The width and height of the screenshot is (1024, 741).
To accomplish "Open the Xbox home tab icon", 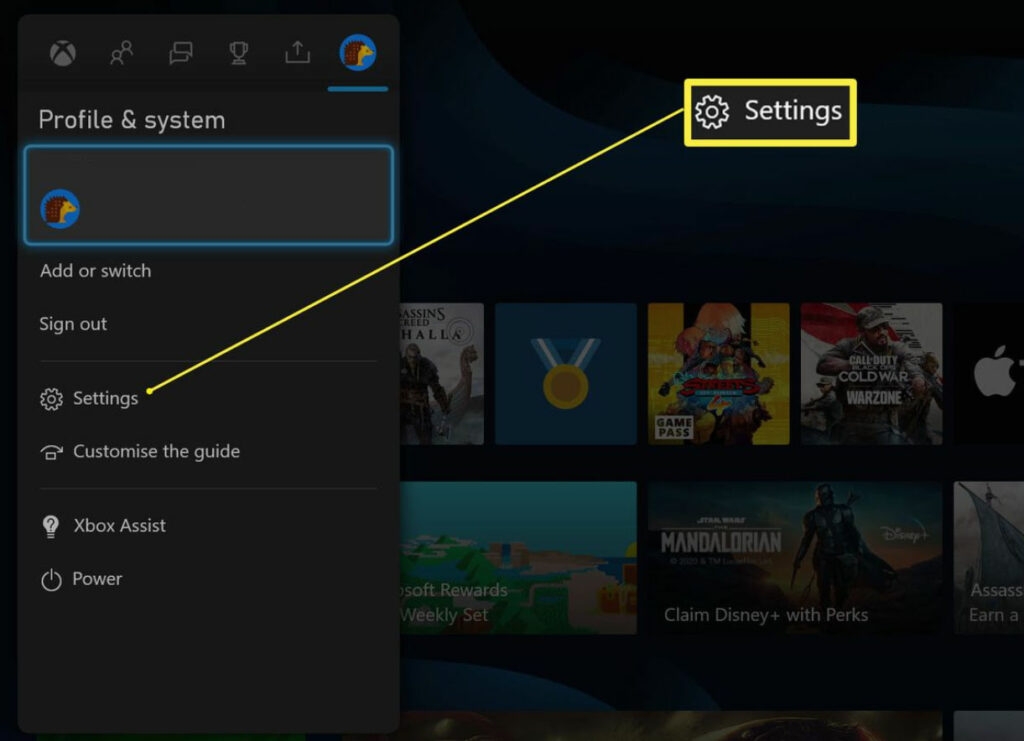I will tap(63, 53).
